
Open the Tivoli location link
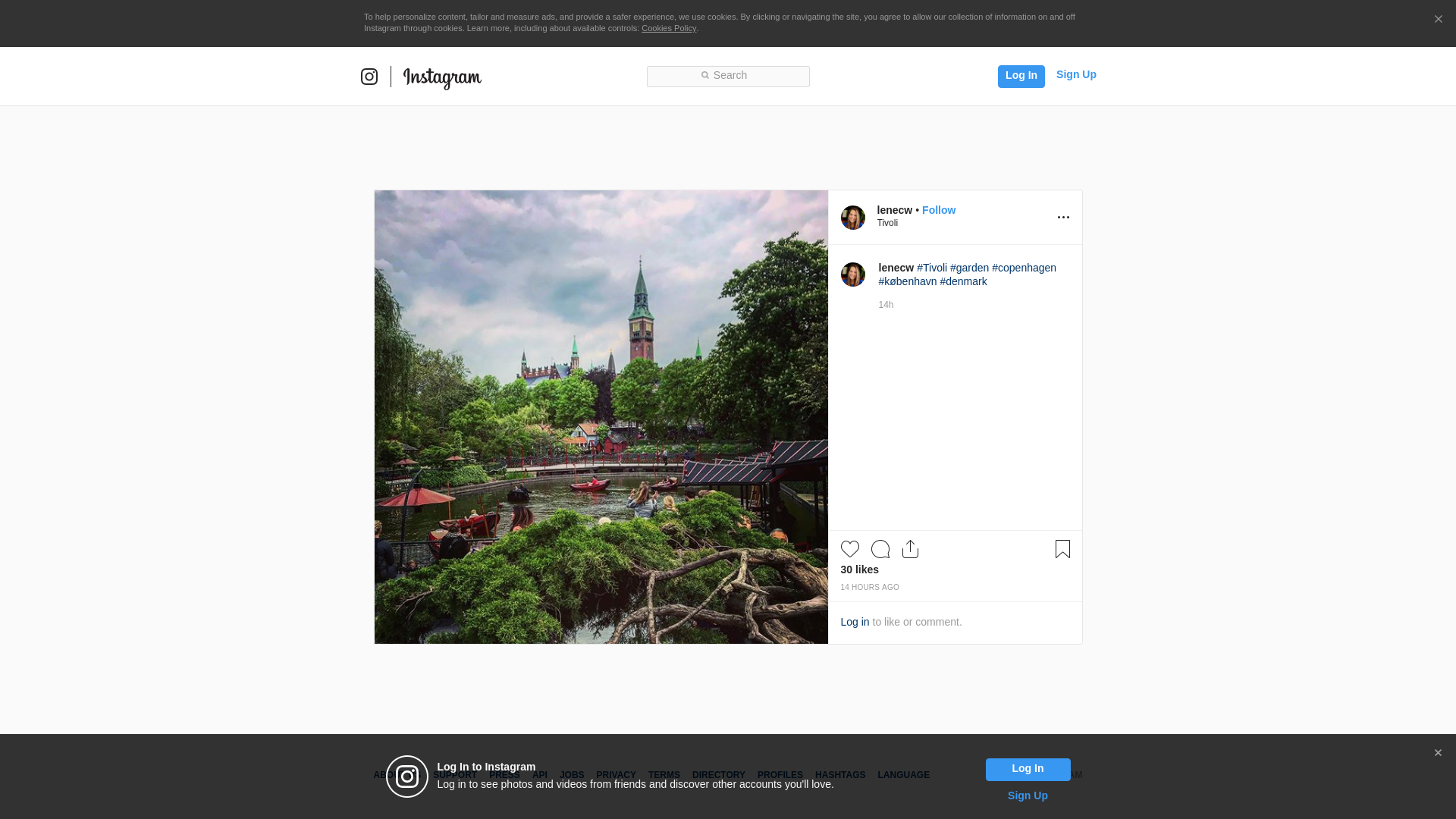pos(887,223)
